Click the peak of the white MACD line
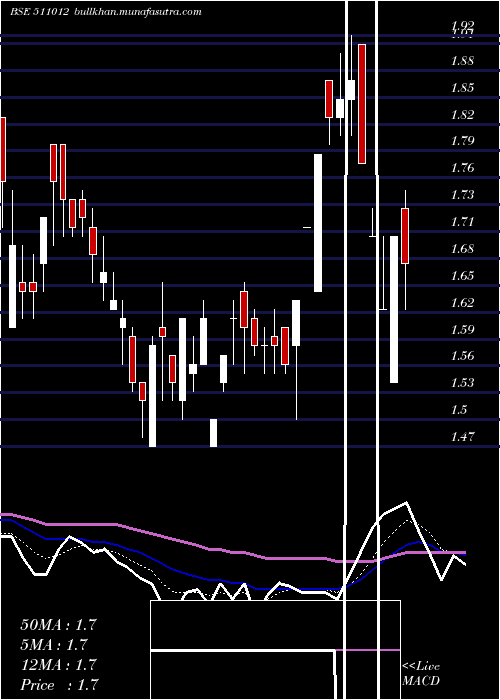500x700 pixels. pyautogui.click(x=406, y=503)
